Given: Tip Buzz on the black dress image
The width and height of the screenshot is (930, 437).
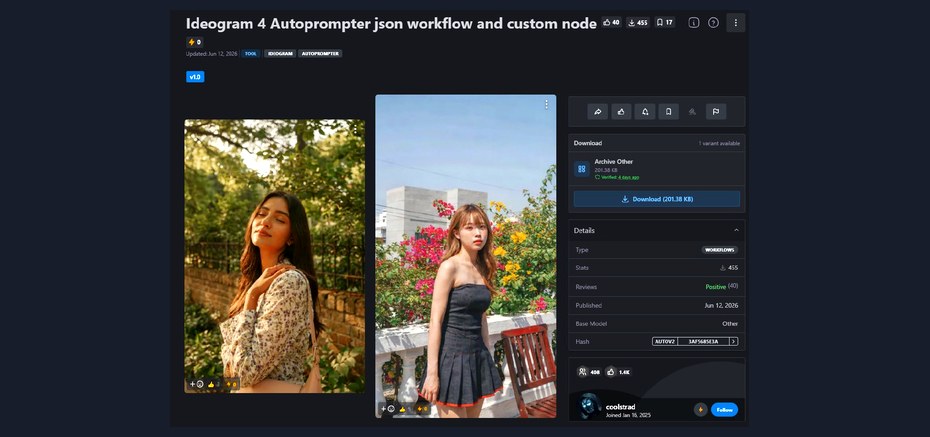Looking at the screenshot, I should coord(422,409).
